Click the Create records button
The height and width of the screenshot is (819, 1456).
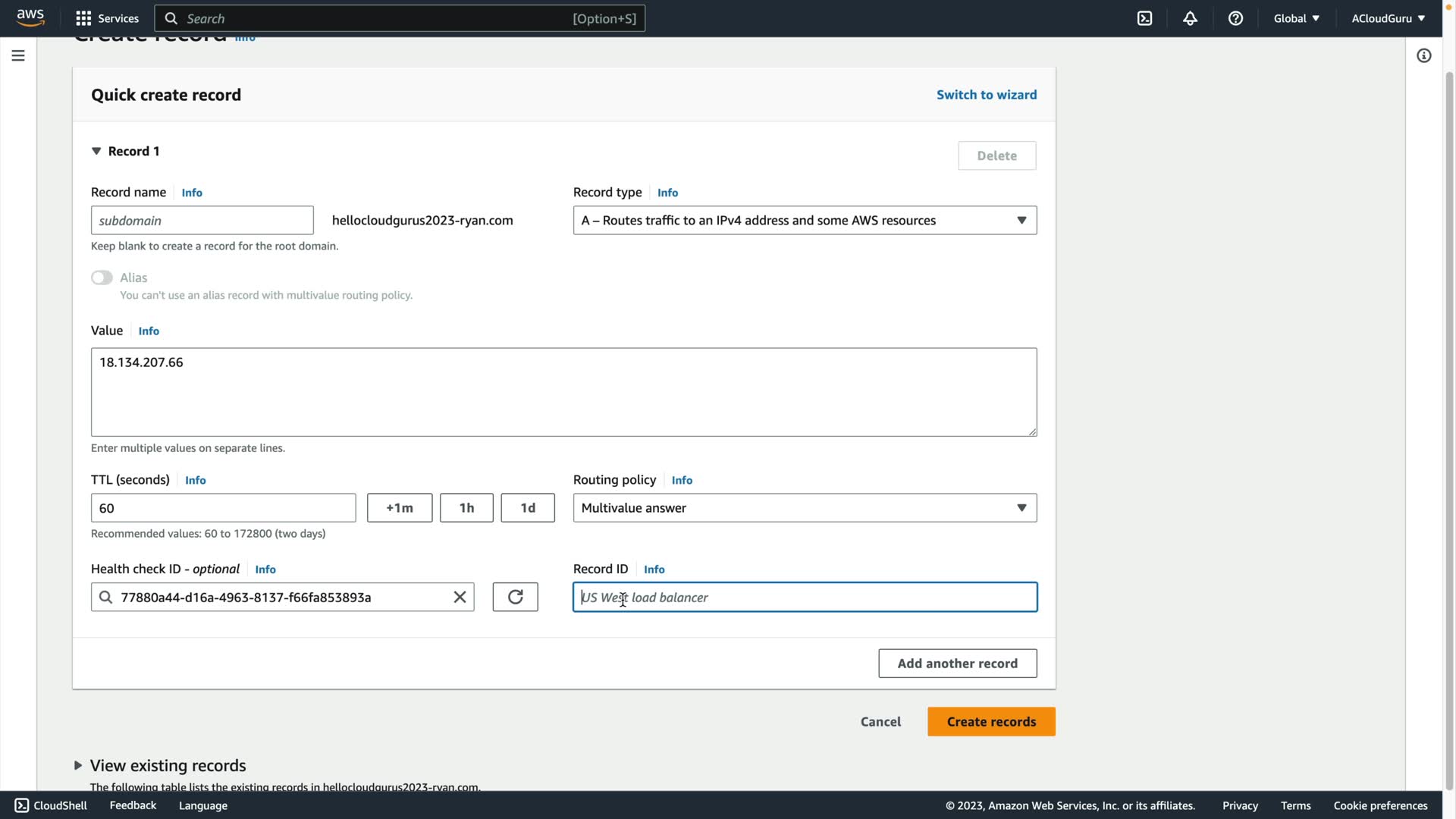pyautogui.click(x=990, y=721)
